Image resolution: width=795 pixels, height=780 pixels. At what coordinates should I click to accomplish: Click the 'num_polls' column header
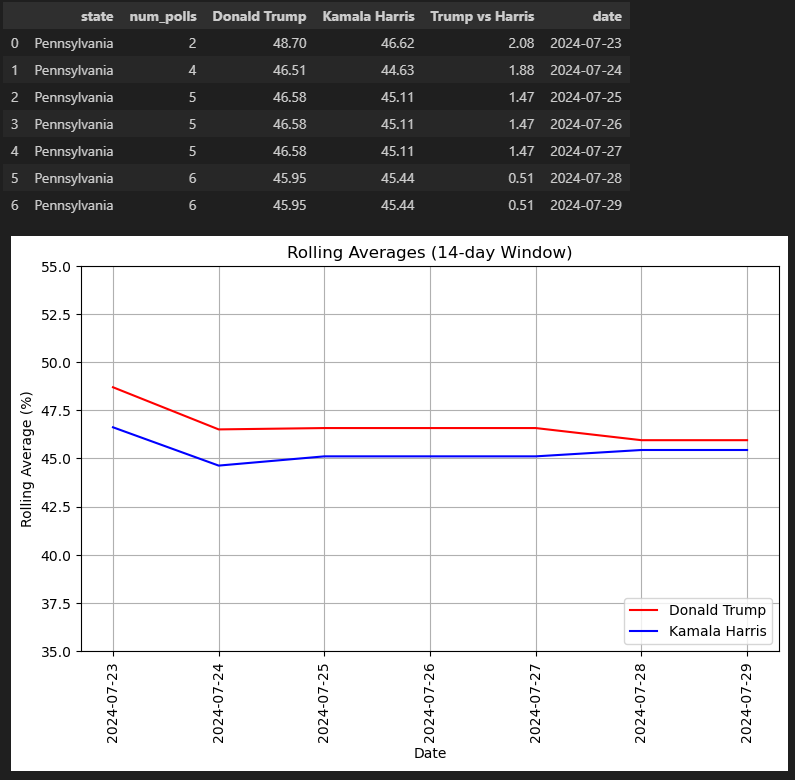(x=163, y=16)
